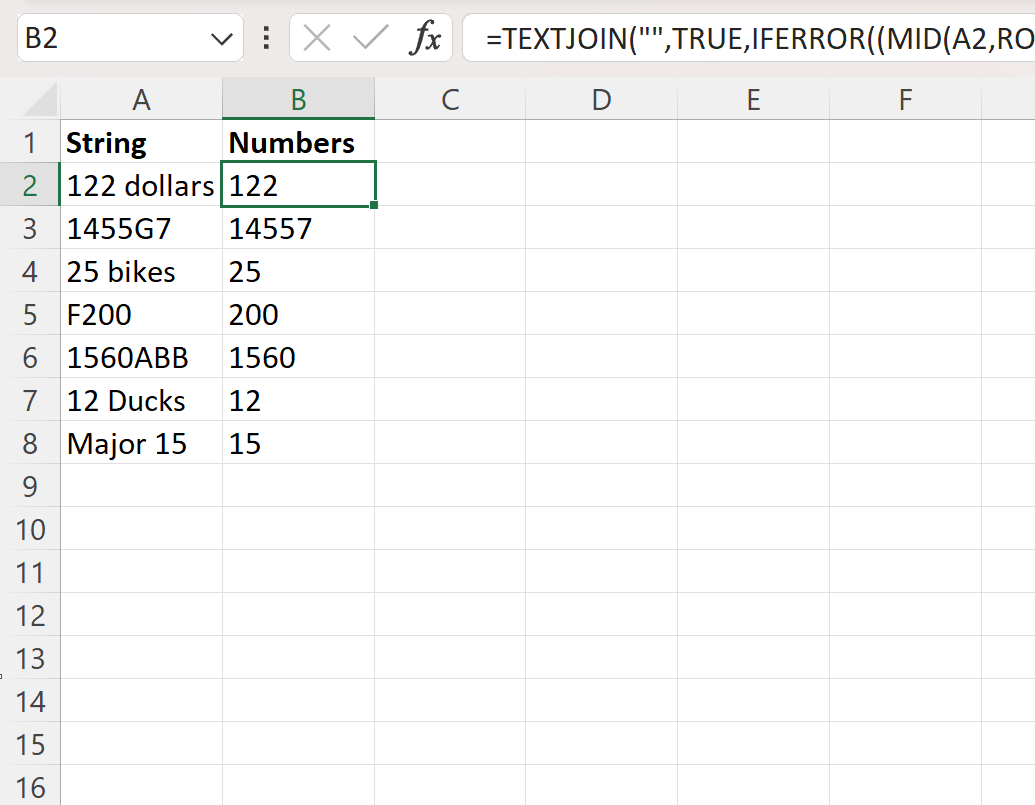This screenshot has height=805, width=1035.
Task: Select column header A
Action: coord(141,99)
